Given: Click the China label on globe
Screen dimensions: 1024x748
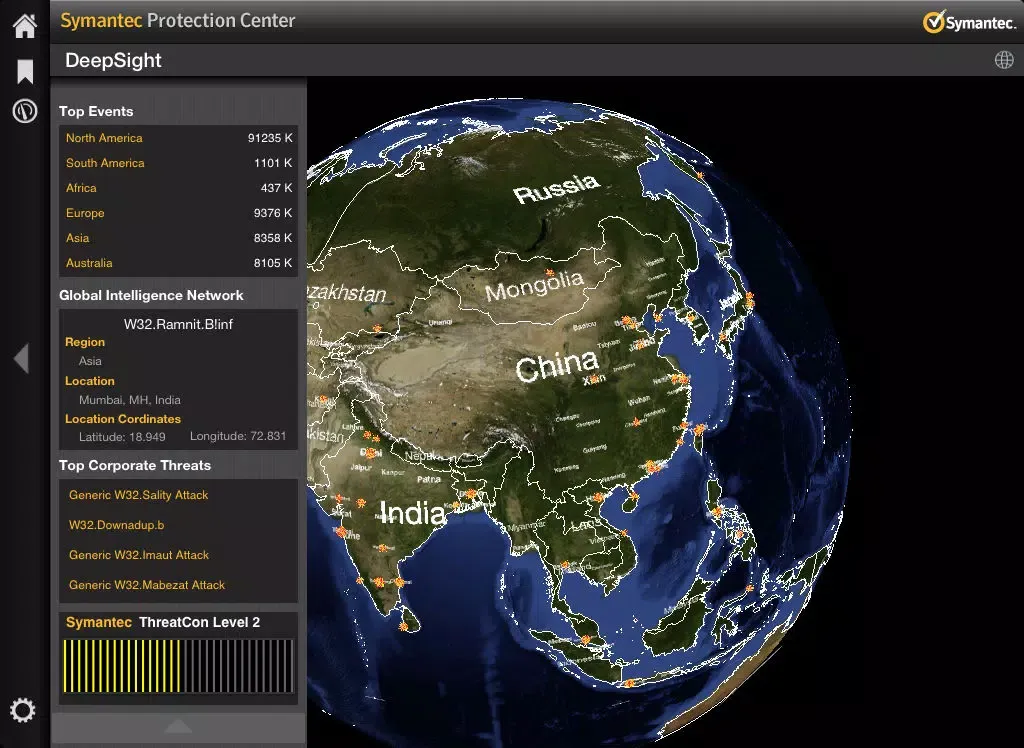Looking at the screenshot, I should [x=556, y=366].
